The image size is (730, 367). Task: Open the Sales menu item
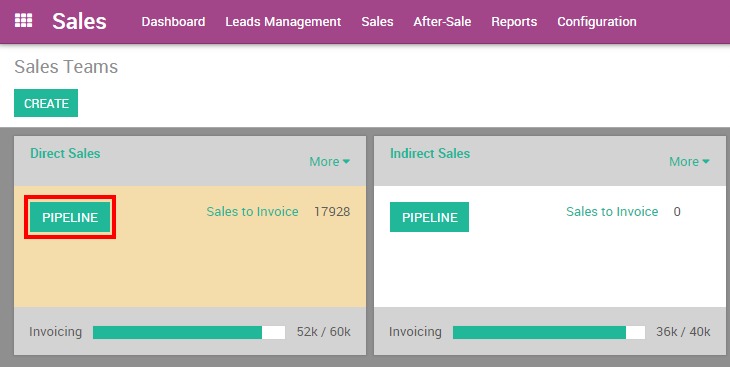(x=377, y=21)
